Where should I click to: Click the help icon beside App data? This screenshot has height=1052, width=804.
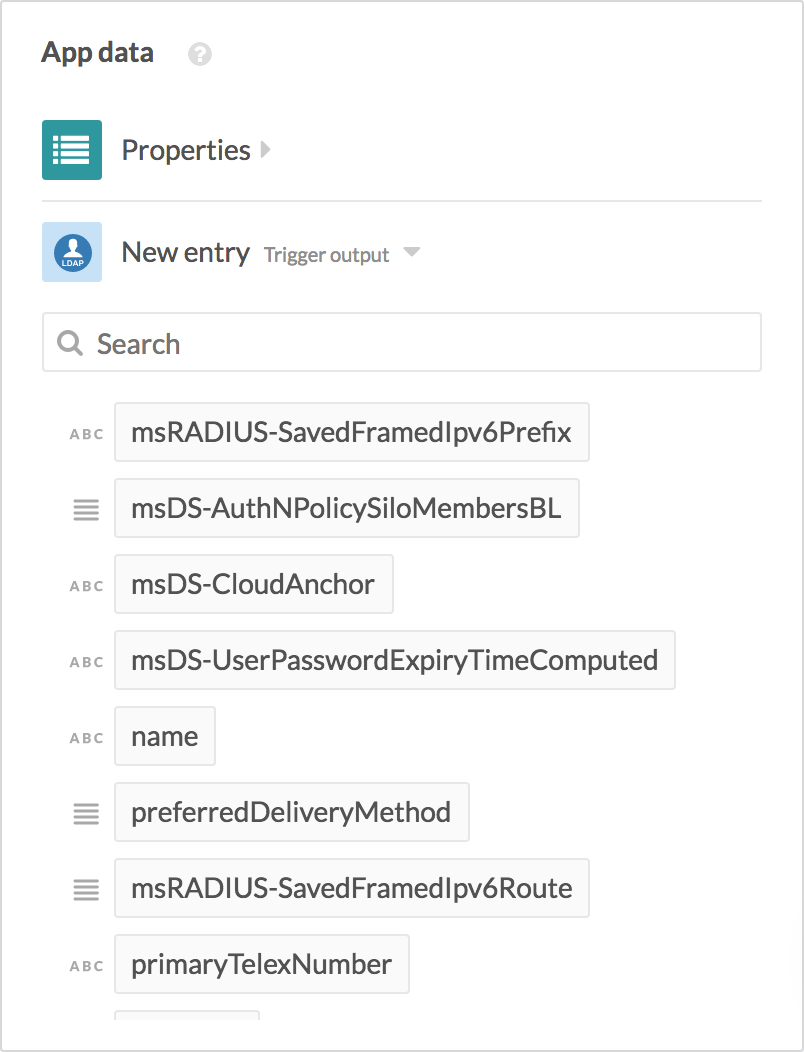[199, 53]
